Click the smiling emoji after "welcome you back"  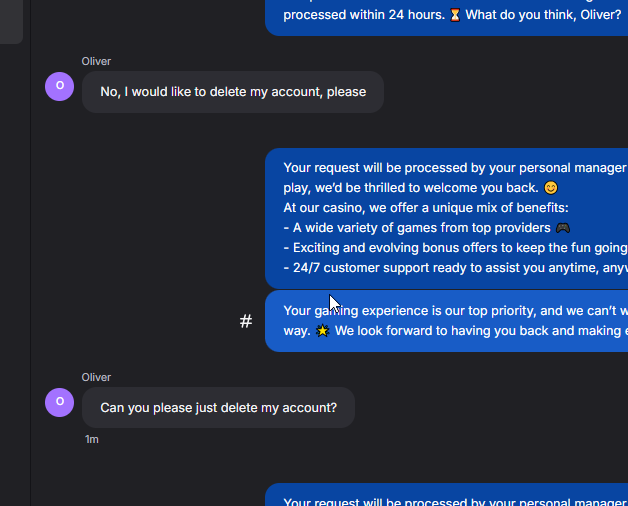pos(551,188)
